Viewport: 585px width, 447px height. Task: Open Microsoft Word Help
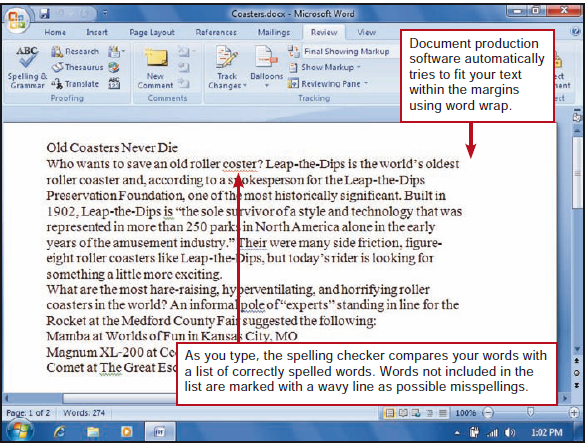pos(576,32)
